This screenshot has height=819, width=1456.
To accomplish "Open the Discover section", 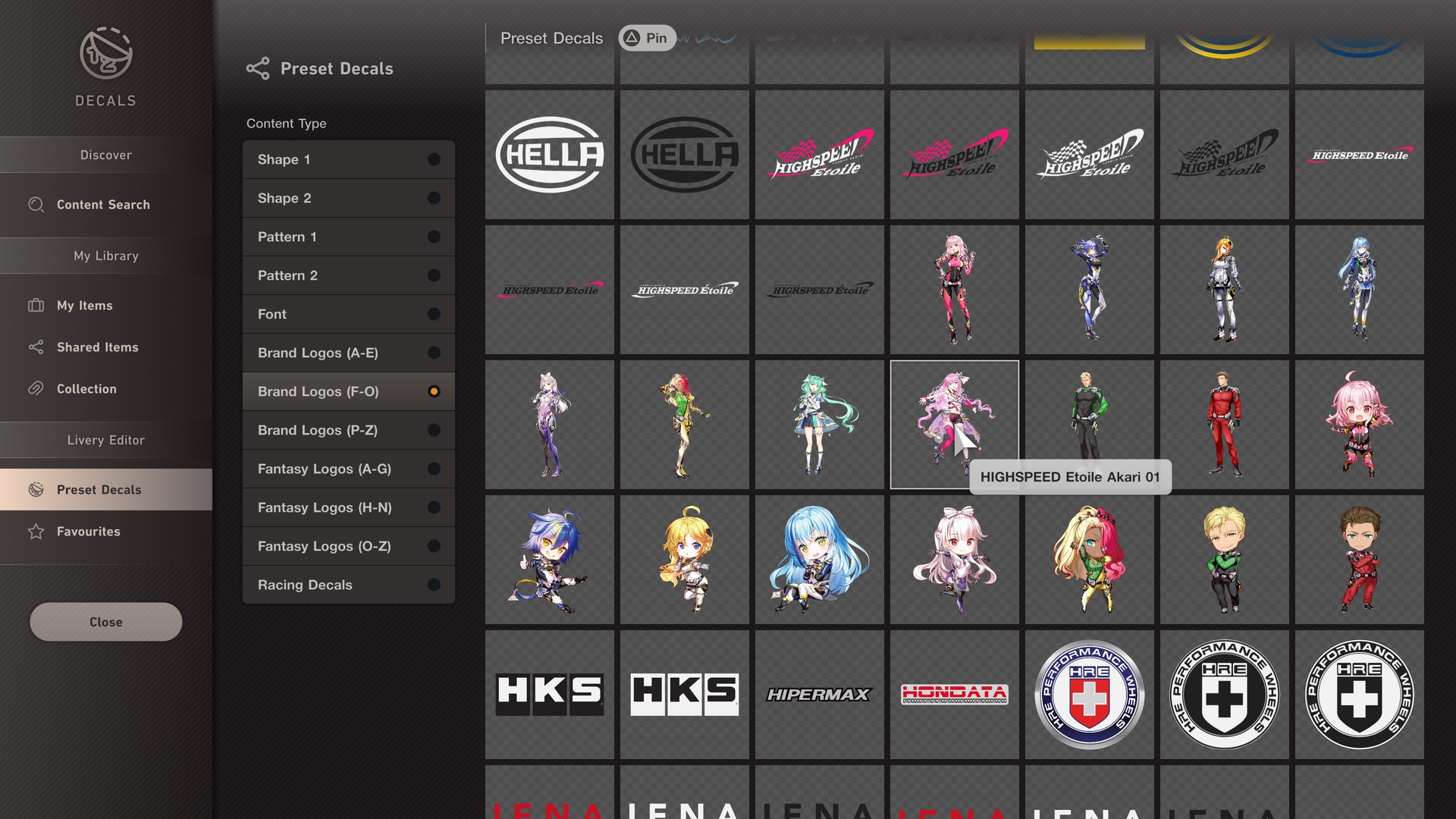I will (x=105, y=155).
